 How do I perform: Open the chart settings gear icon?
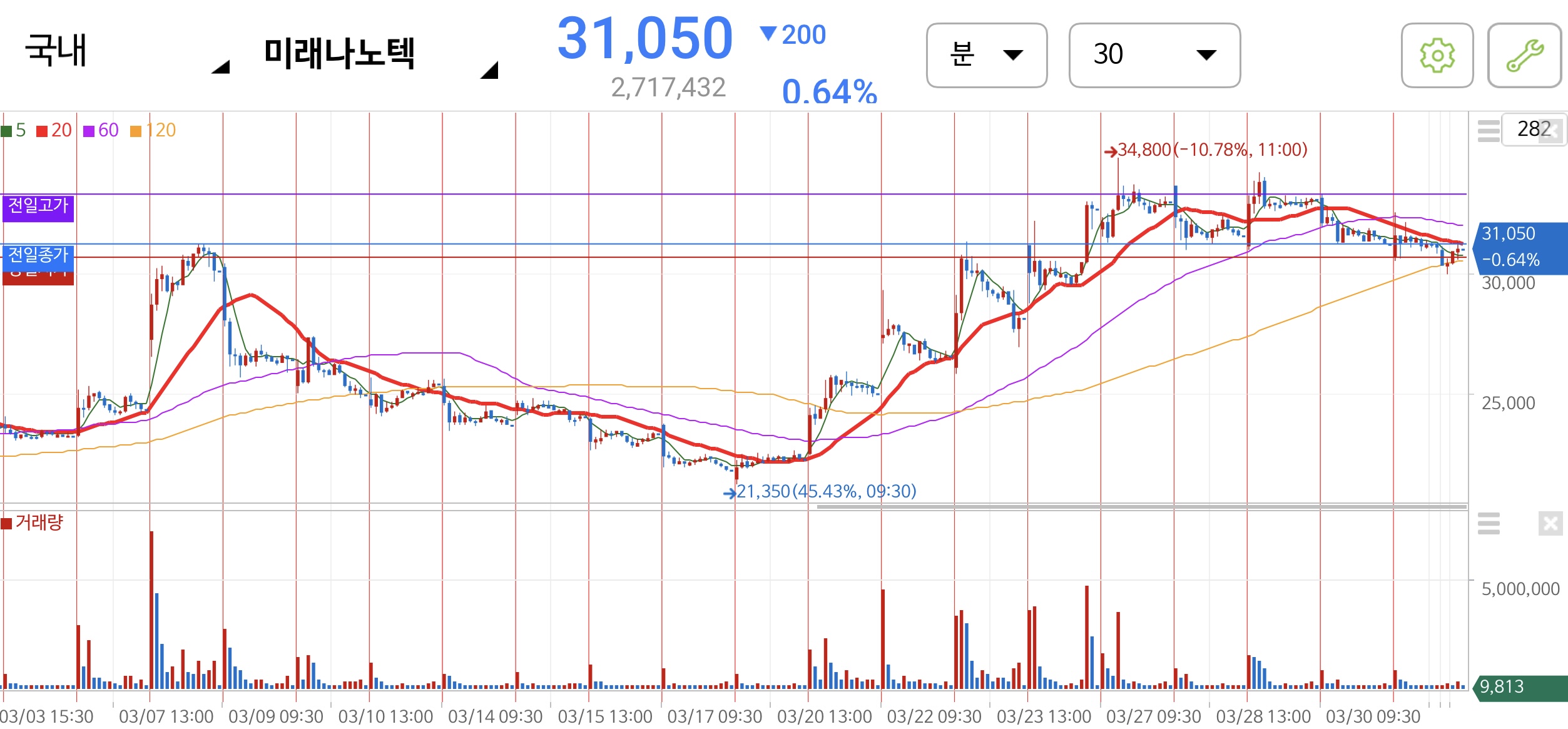click(1437, 56)
